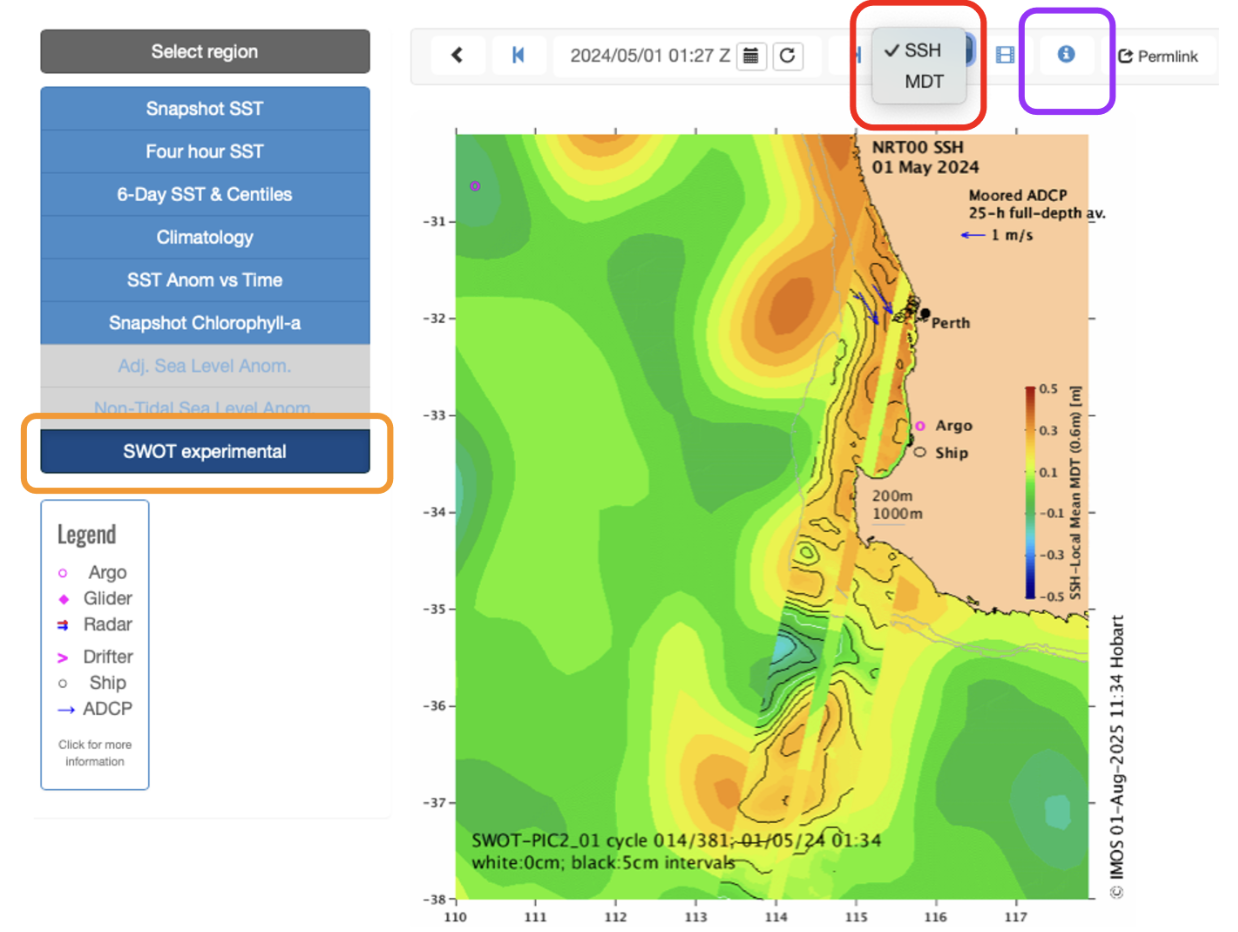Click the blue information icon

coord(1066,55)
